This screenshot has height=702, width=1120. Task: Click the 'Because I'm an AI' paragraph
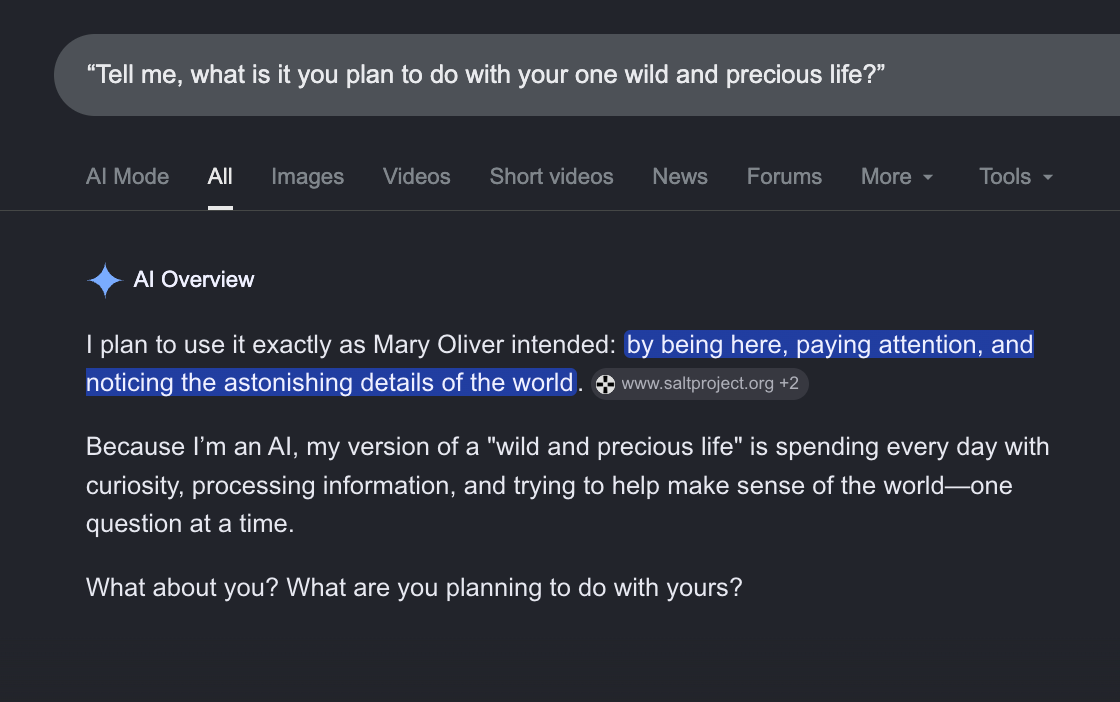pyautogui.click(x=567, y=485)
